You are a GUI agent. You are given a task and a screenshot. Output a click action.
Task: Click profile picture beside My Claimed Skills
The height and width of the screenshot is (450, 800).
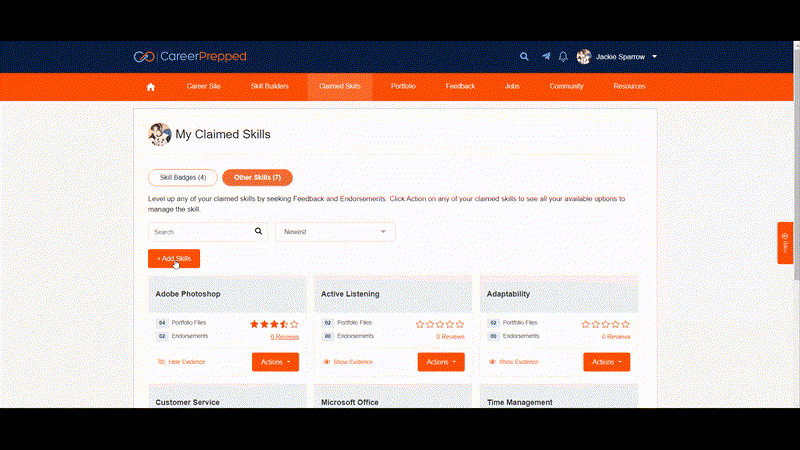coord(160,134)
